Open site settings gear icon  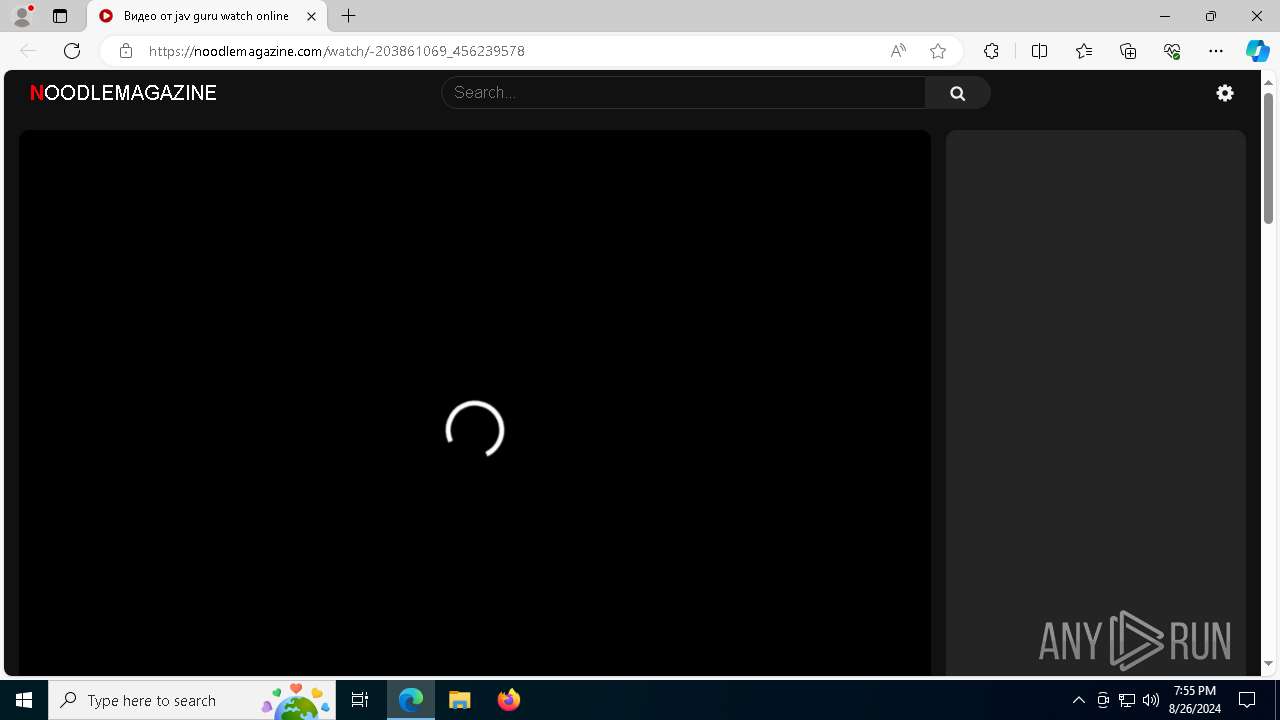point(1225,93)
